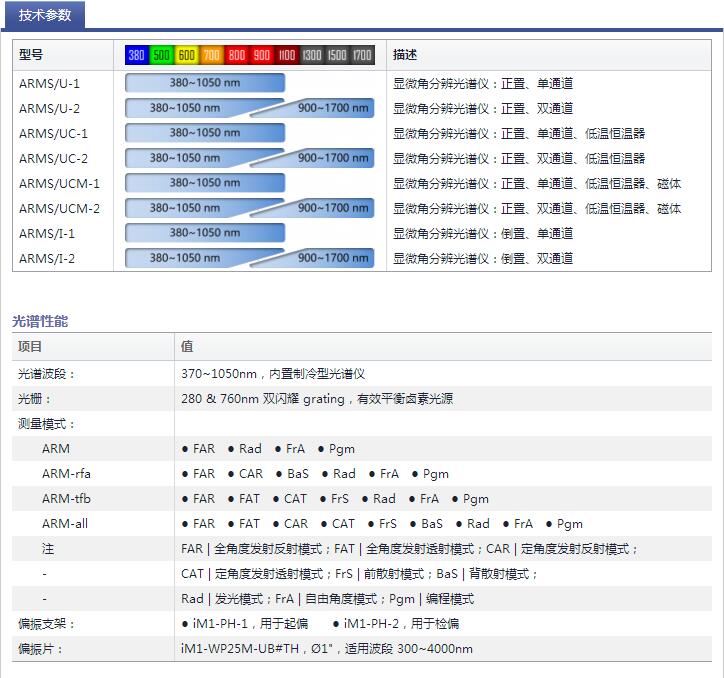This screenshot has height=678, width=724.
Task: Click the 280 & 760nm 双闪耀 grating value
Action: point(317,399)
